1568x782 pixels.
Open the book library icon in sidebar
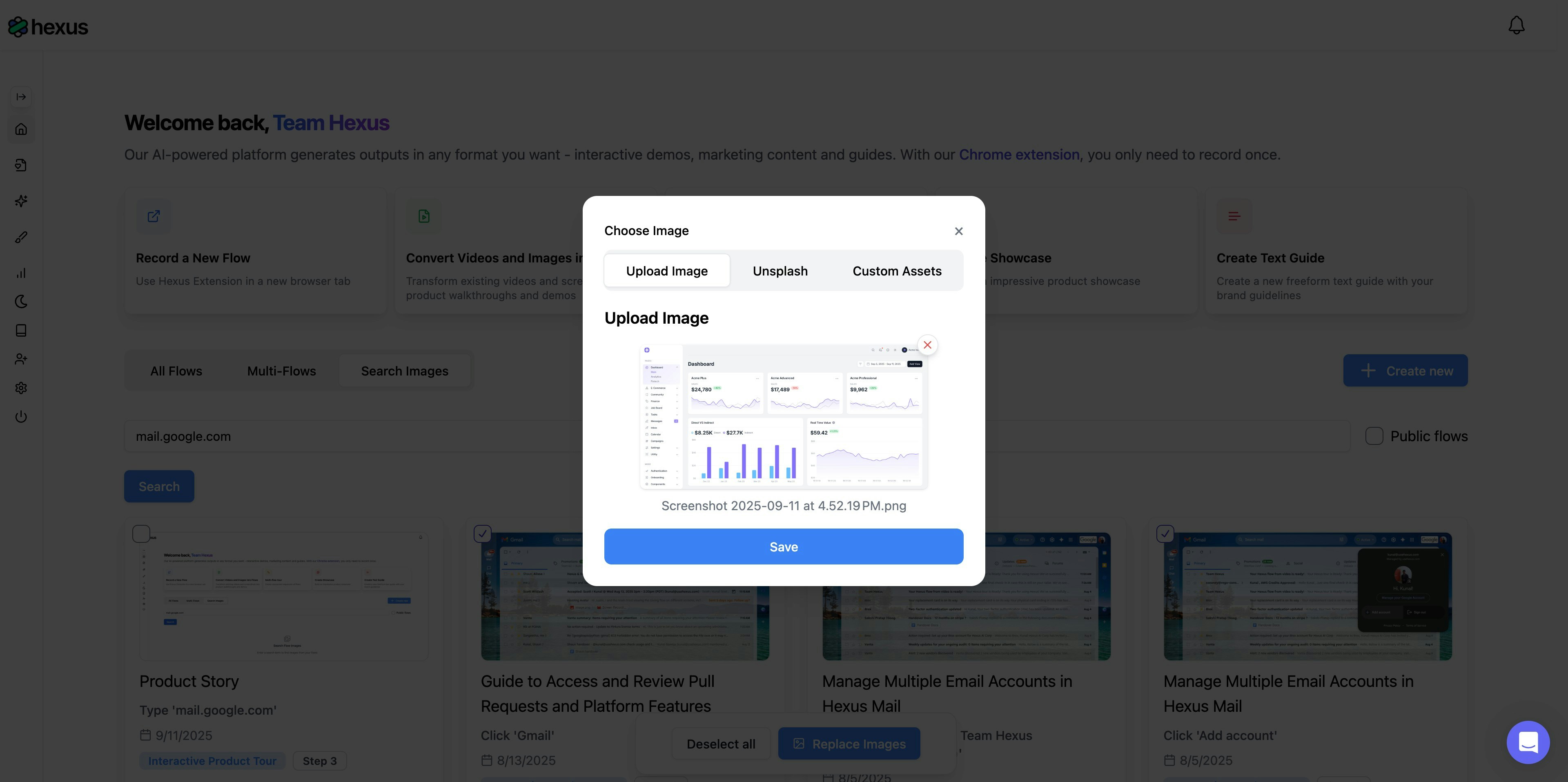21,331
